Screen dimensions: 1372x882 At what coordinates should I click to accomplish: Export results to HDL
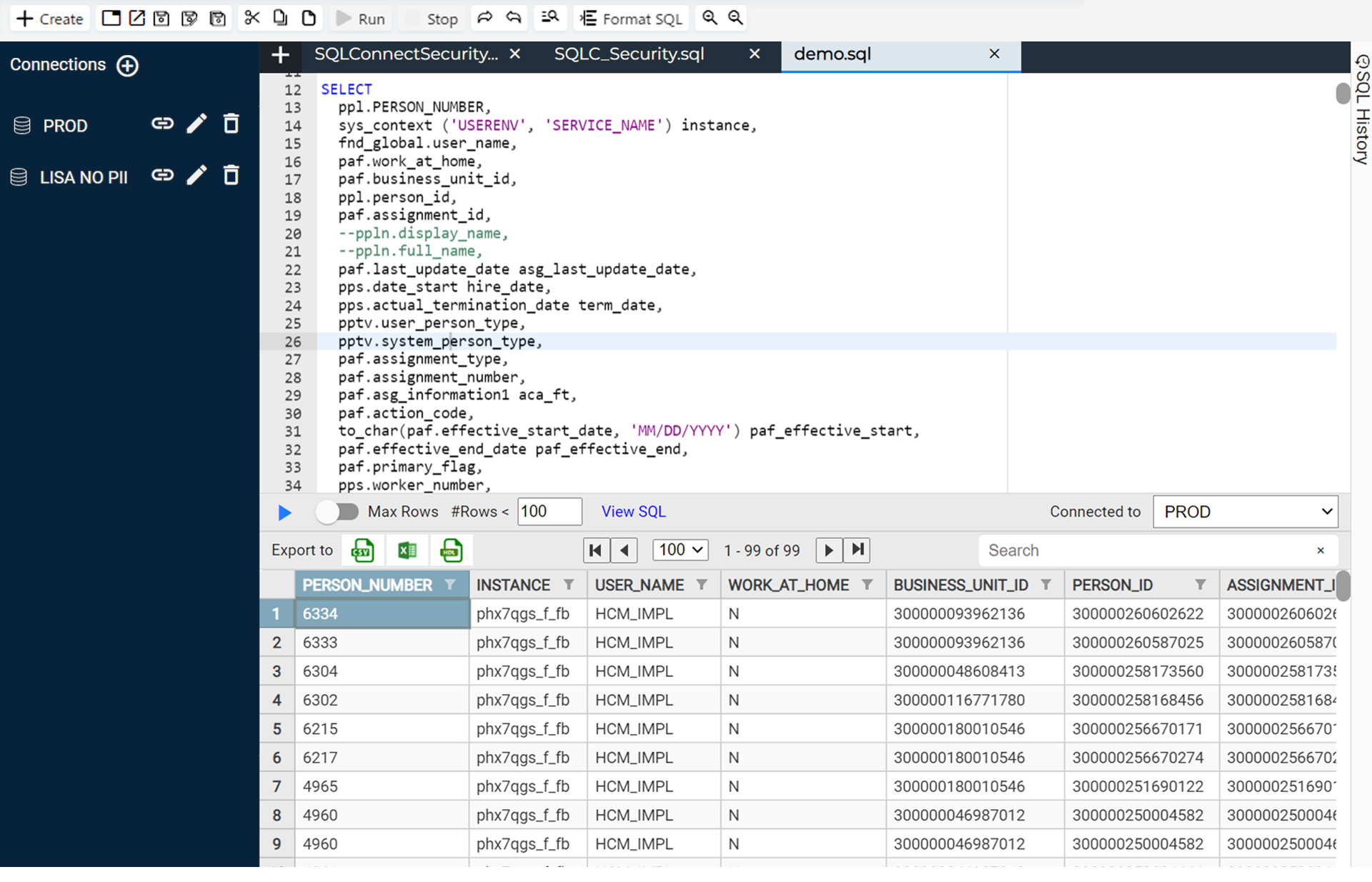pos(451,550)
